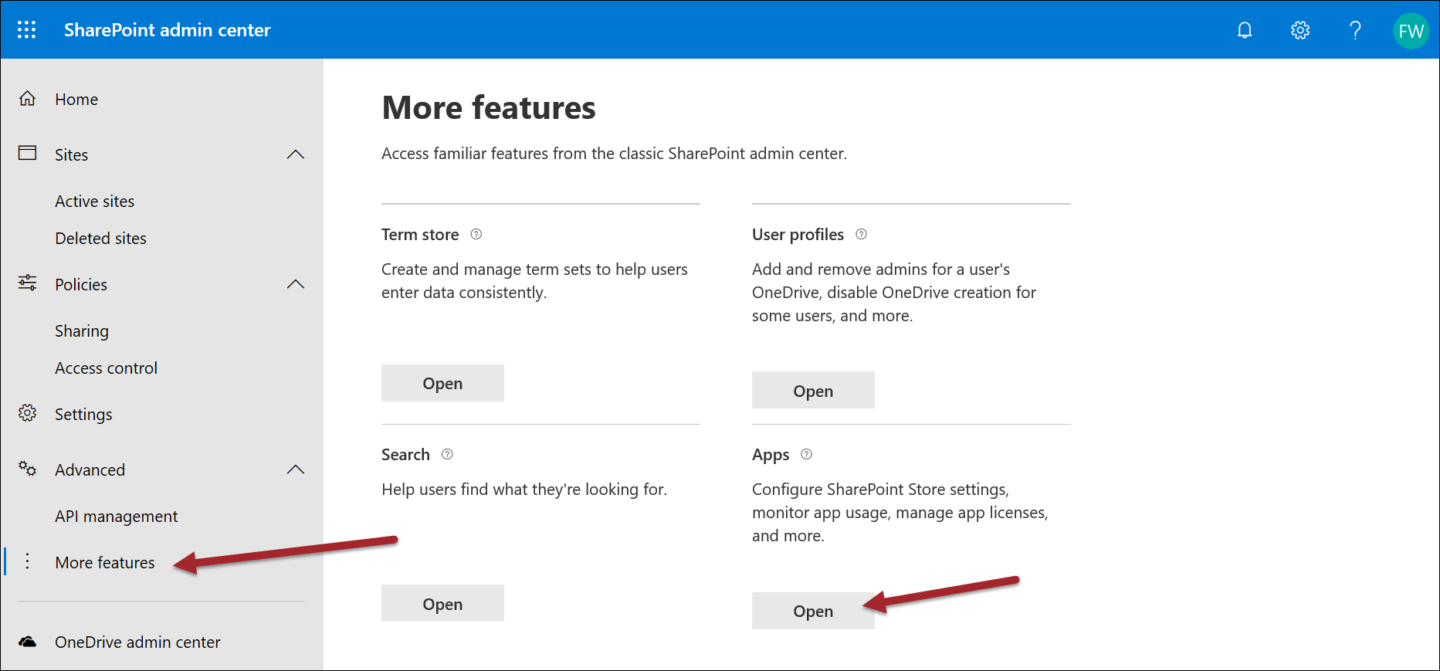Click the Home house icon
1440x671 pixels.
point(27,99)
